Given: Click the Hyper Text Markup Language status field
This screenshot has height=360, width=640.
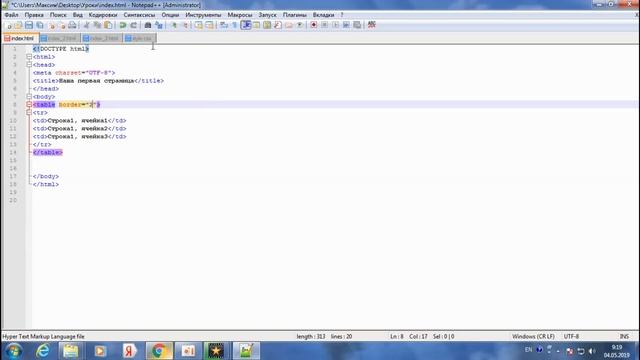Looking at the screenshot, I should pos(43,336).
